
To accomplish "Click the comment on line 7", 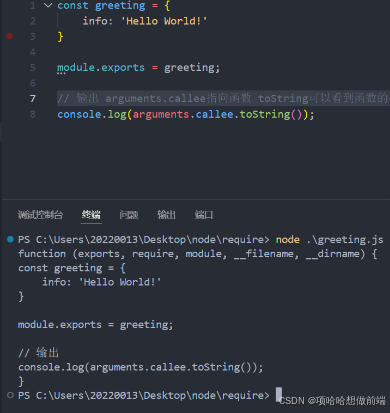I will [223, 99].
